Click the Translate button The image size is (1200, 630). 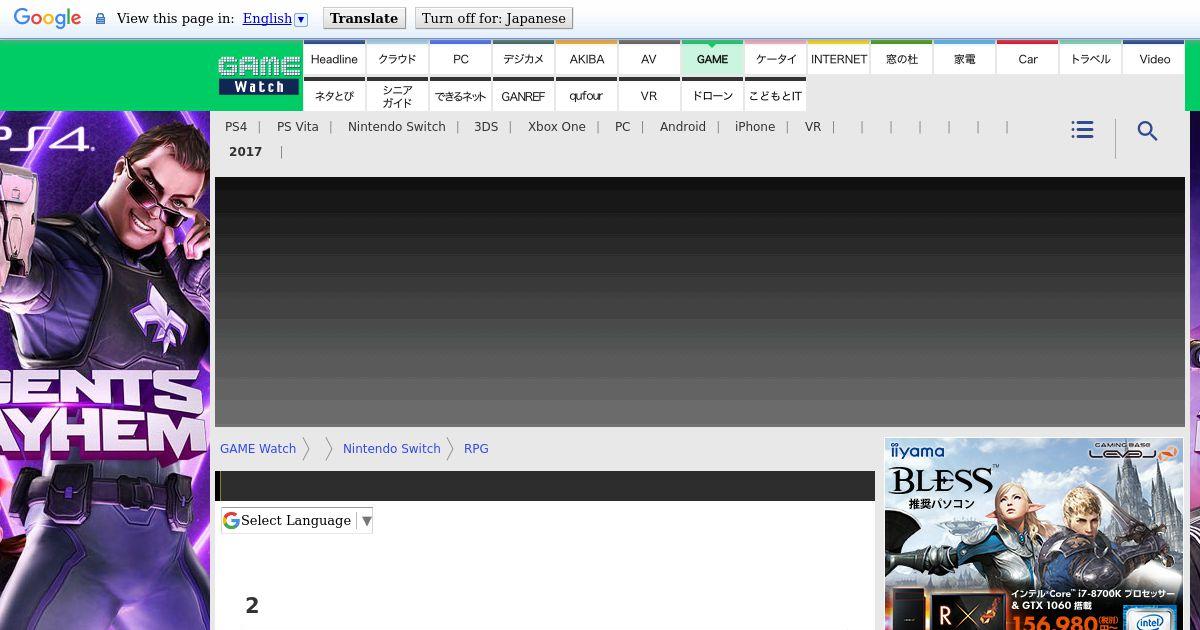(364, 18)
